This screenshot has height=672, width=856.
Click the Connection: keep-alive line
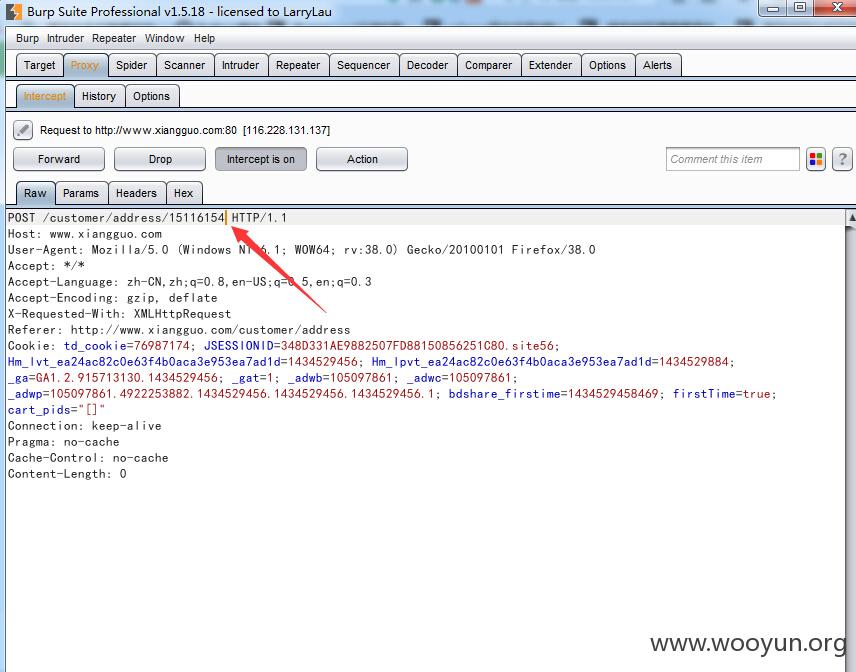(x=85, y=426)
